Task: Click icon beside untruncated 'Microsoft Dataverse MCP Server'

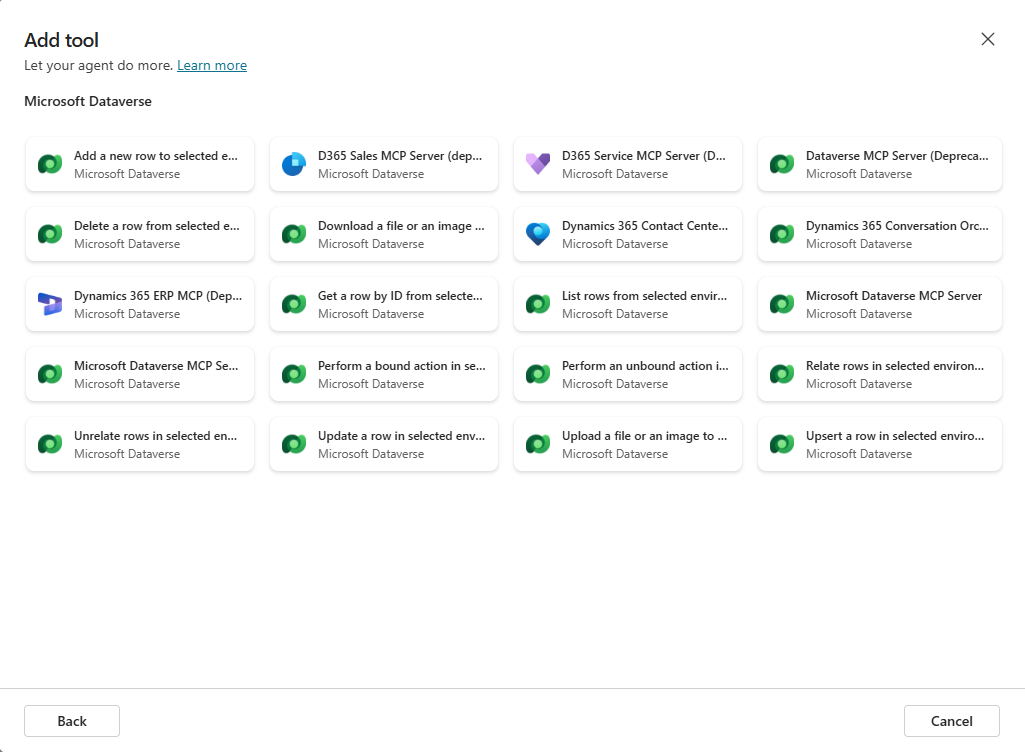Action: (x=782, y=304)
